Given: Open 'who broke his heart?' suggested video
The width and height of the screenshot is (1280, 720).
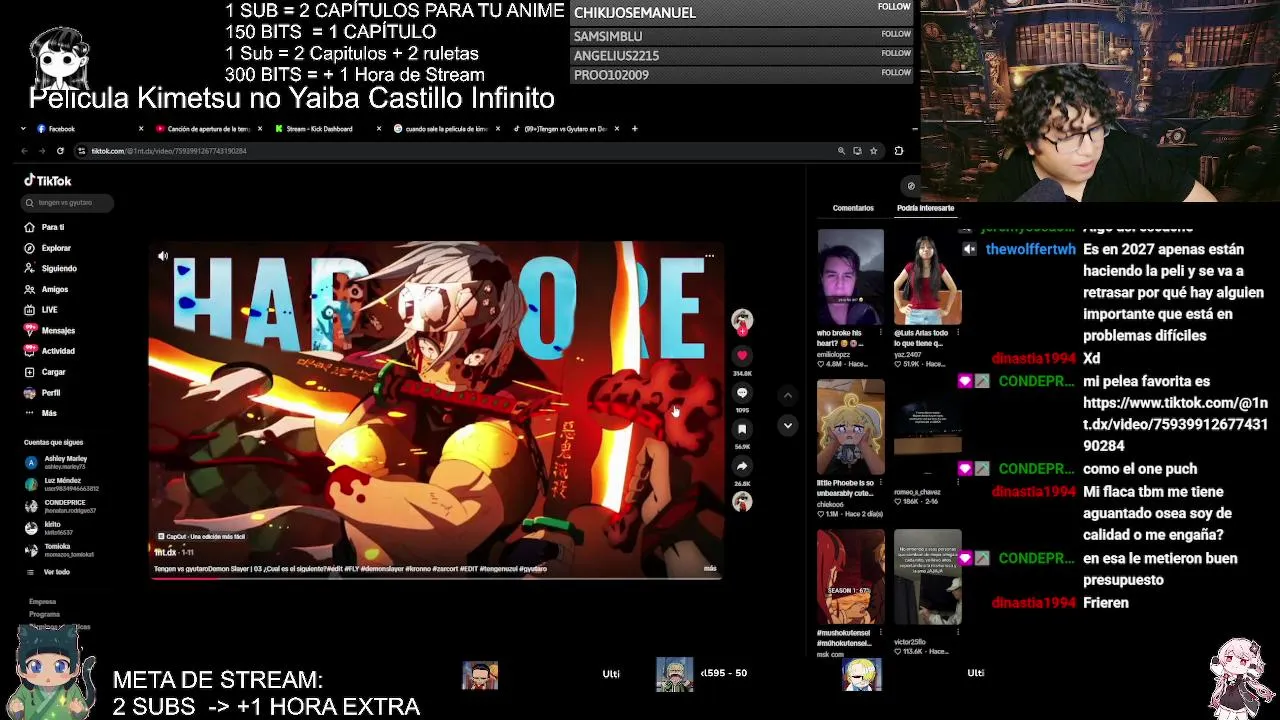Looking at the screenshot, I should (850, 277).
